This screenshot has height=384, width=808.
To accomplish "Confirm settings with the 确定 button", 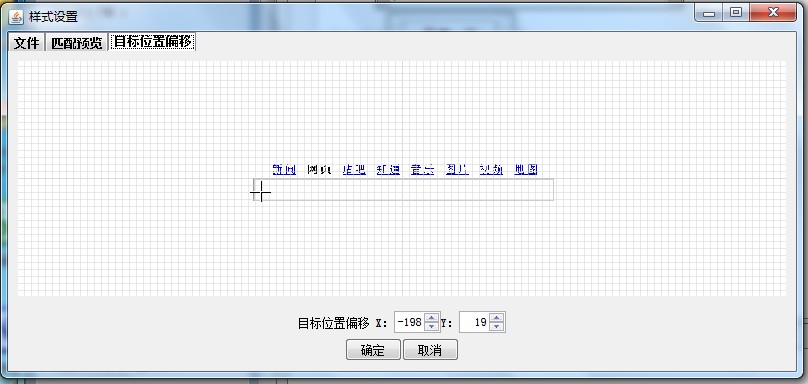I will point(373,350).
